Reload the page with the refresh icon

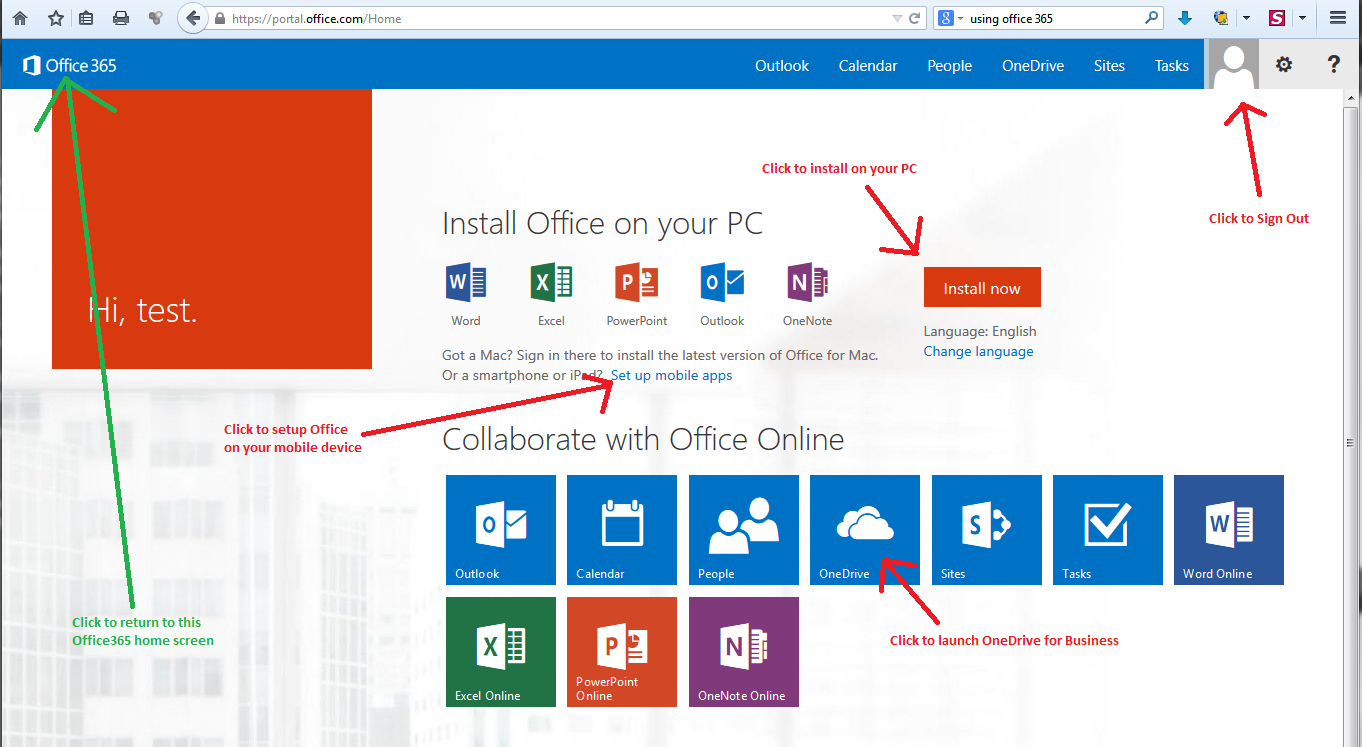coord(914,18)
